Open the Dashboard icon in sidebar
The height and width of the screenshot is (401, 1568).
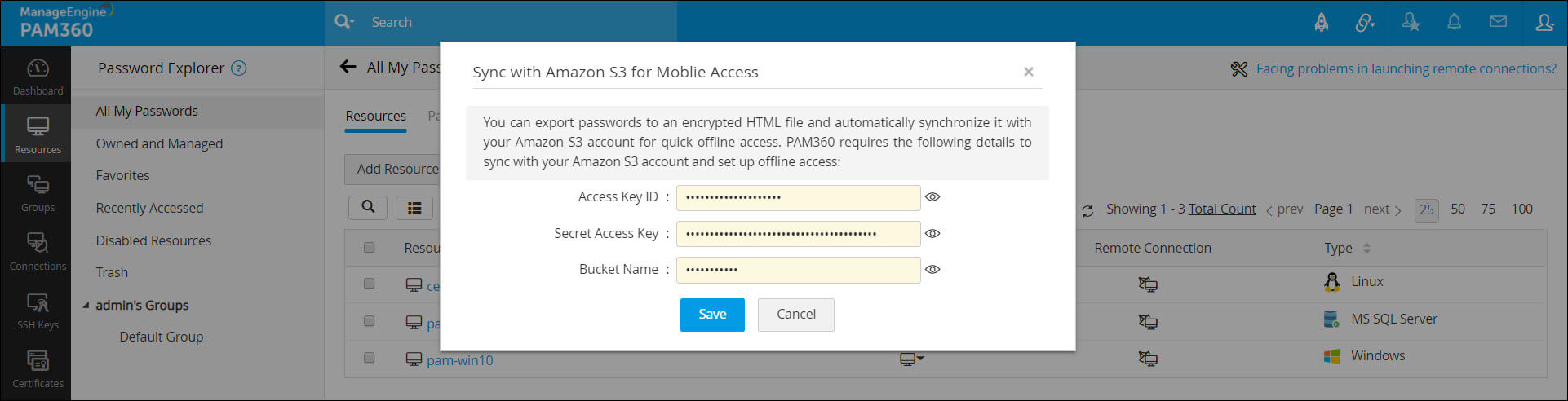38,77
